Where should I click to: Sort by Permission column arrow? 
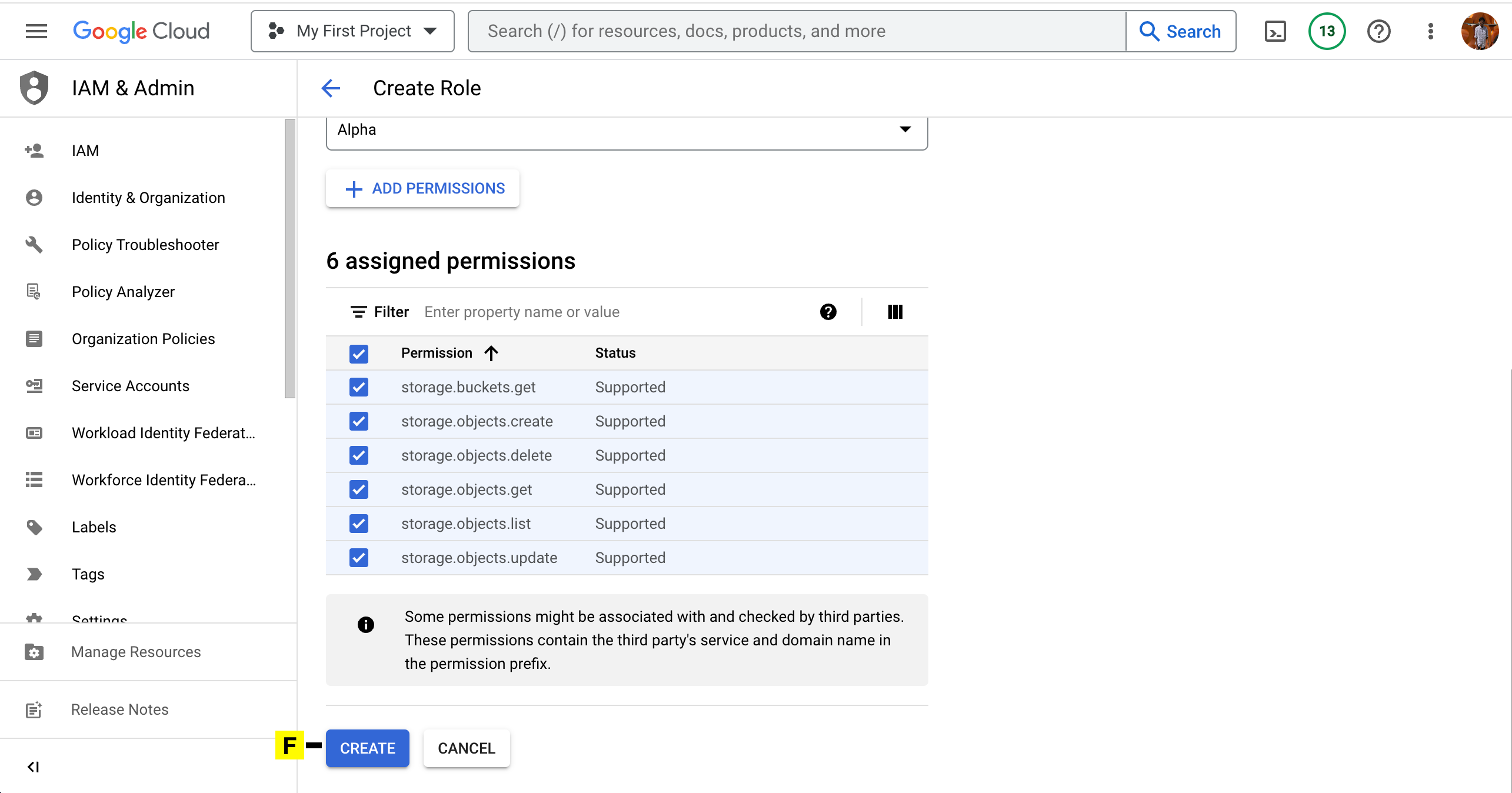(x=491, y=353)
